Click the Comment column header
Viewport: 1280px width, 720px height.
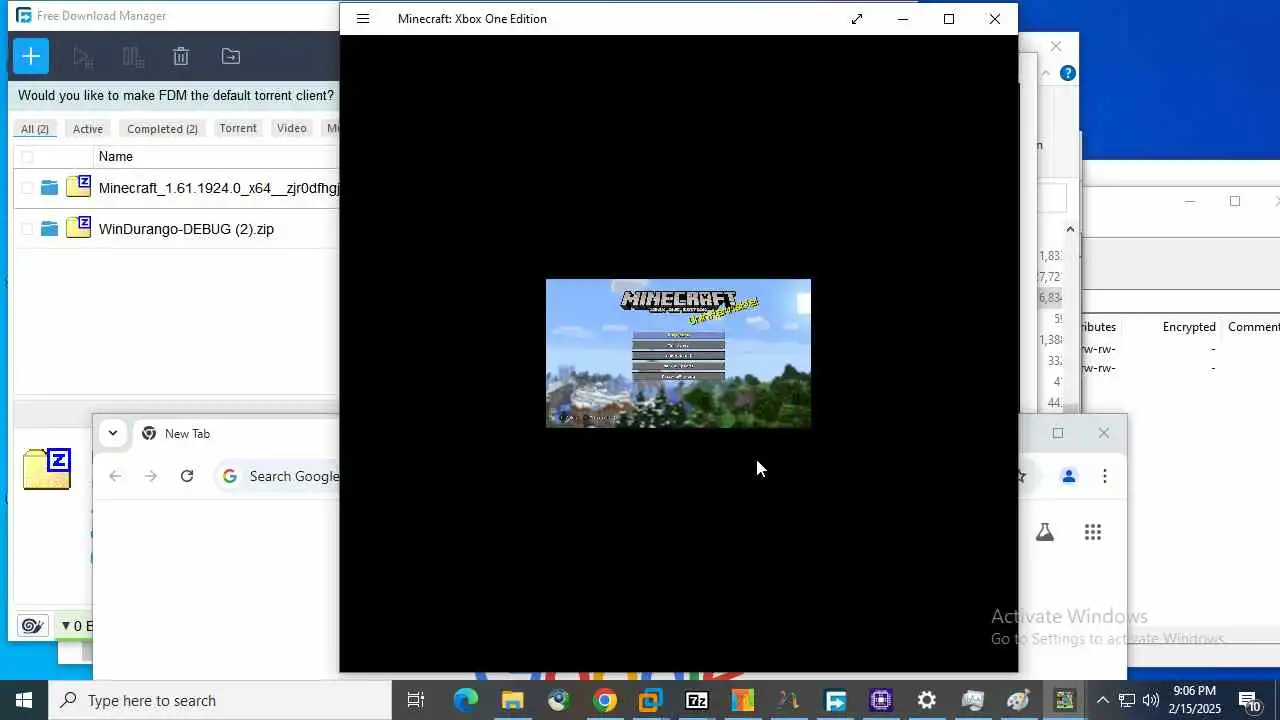coord(1254,327)
